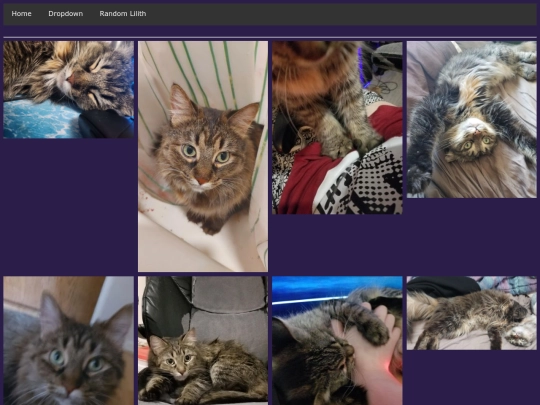Open the close-up blue-eyed cat face photo
The width and height of the screenshot is (540, 405).
[69, 340]
